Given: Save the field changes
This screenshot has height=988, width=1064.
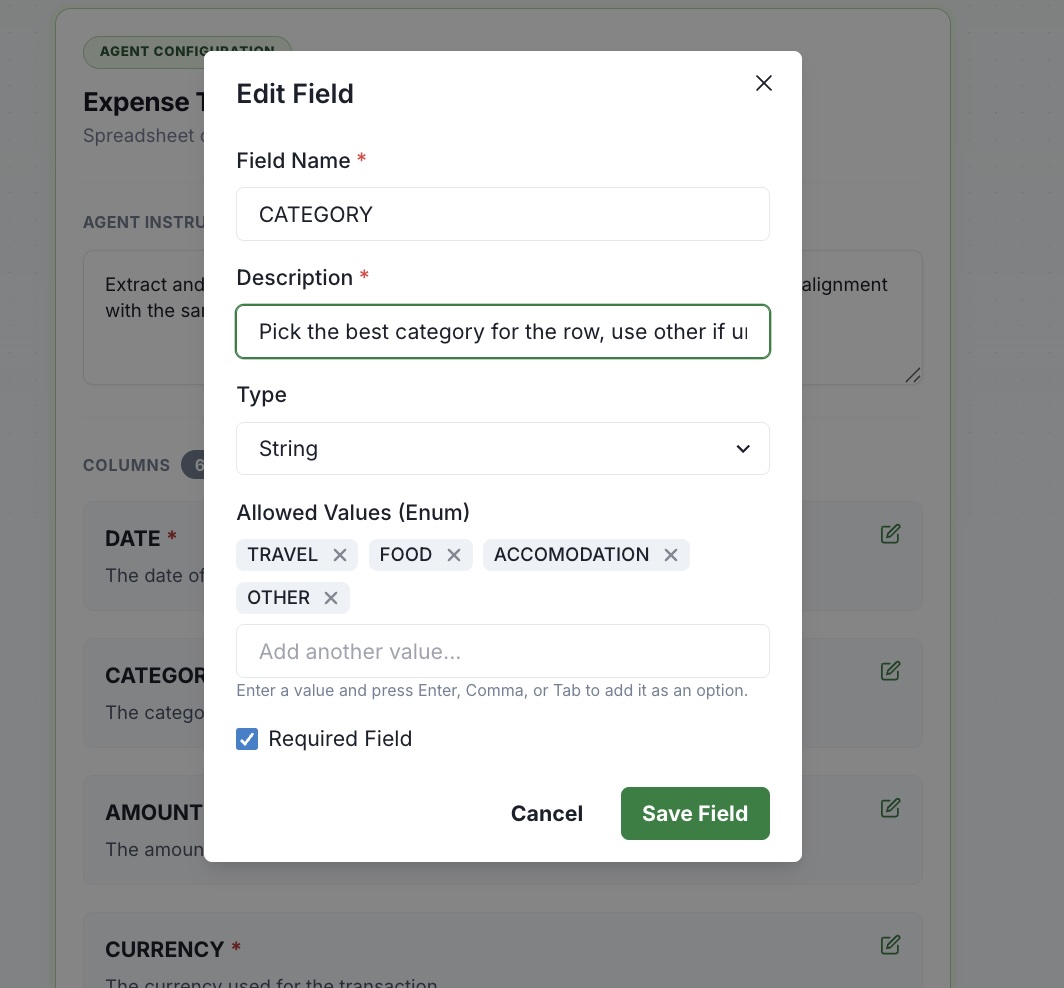Looking at the screenshot, I should [695, 813].
